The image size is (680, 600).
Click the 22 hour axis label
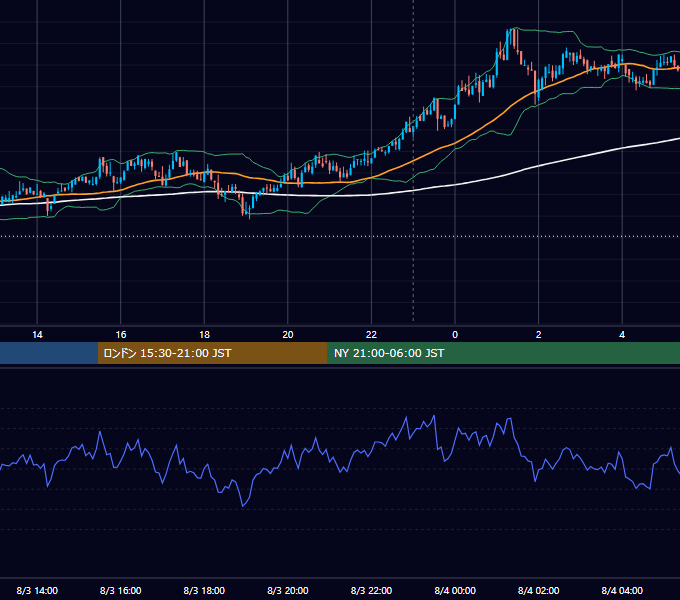(x=371, y=335)
